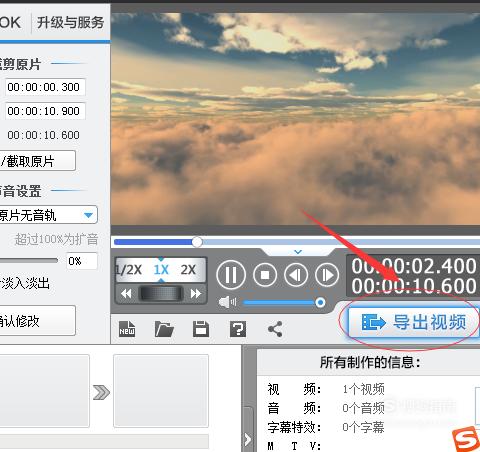The width and height of the screenshot is (480, 452).
Task: Click the 导出视频 export button
Action: [x=413, y=323]
